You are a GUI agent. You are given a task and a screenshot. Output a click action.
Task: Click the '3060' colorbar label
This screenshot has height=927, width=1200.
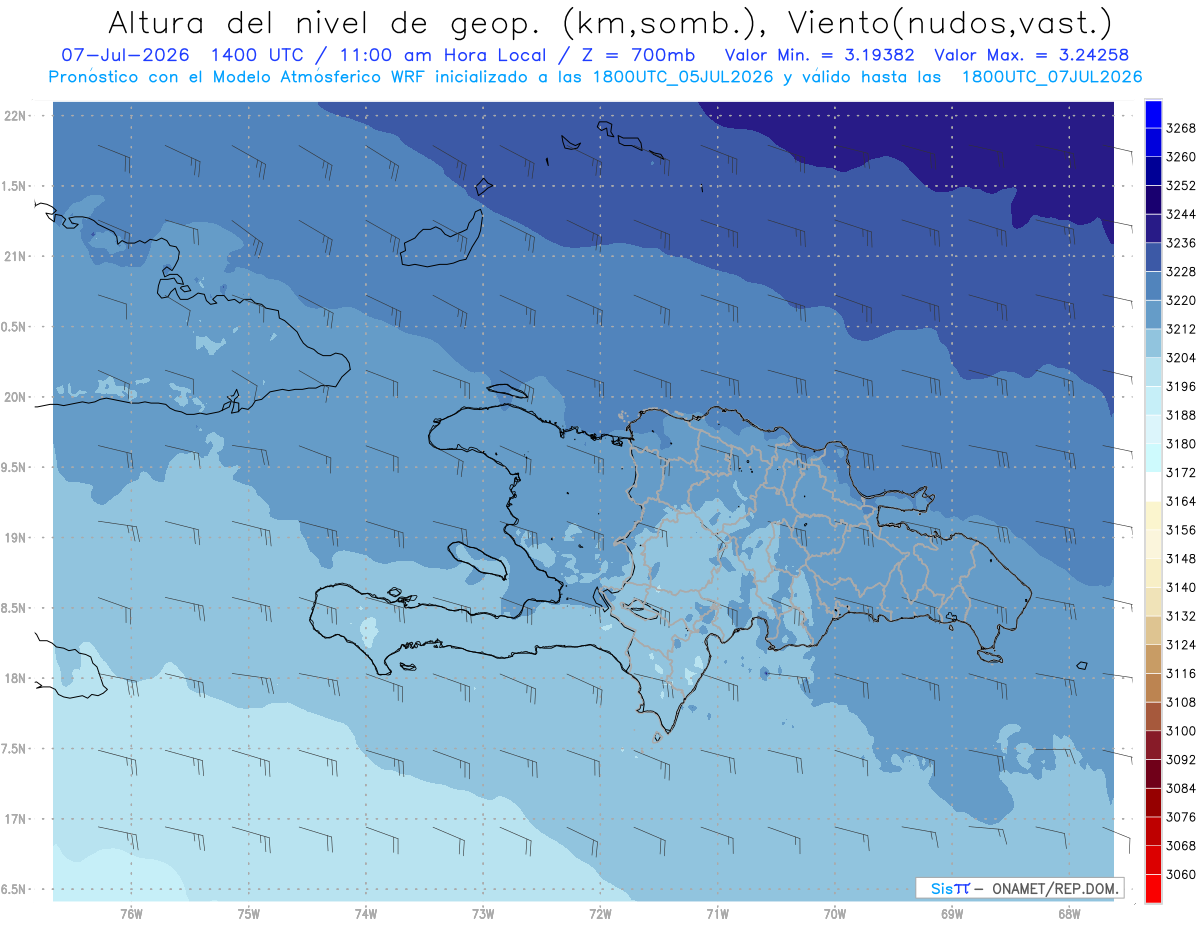1181,874
